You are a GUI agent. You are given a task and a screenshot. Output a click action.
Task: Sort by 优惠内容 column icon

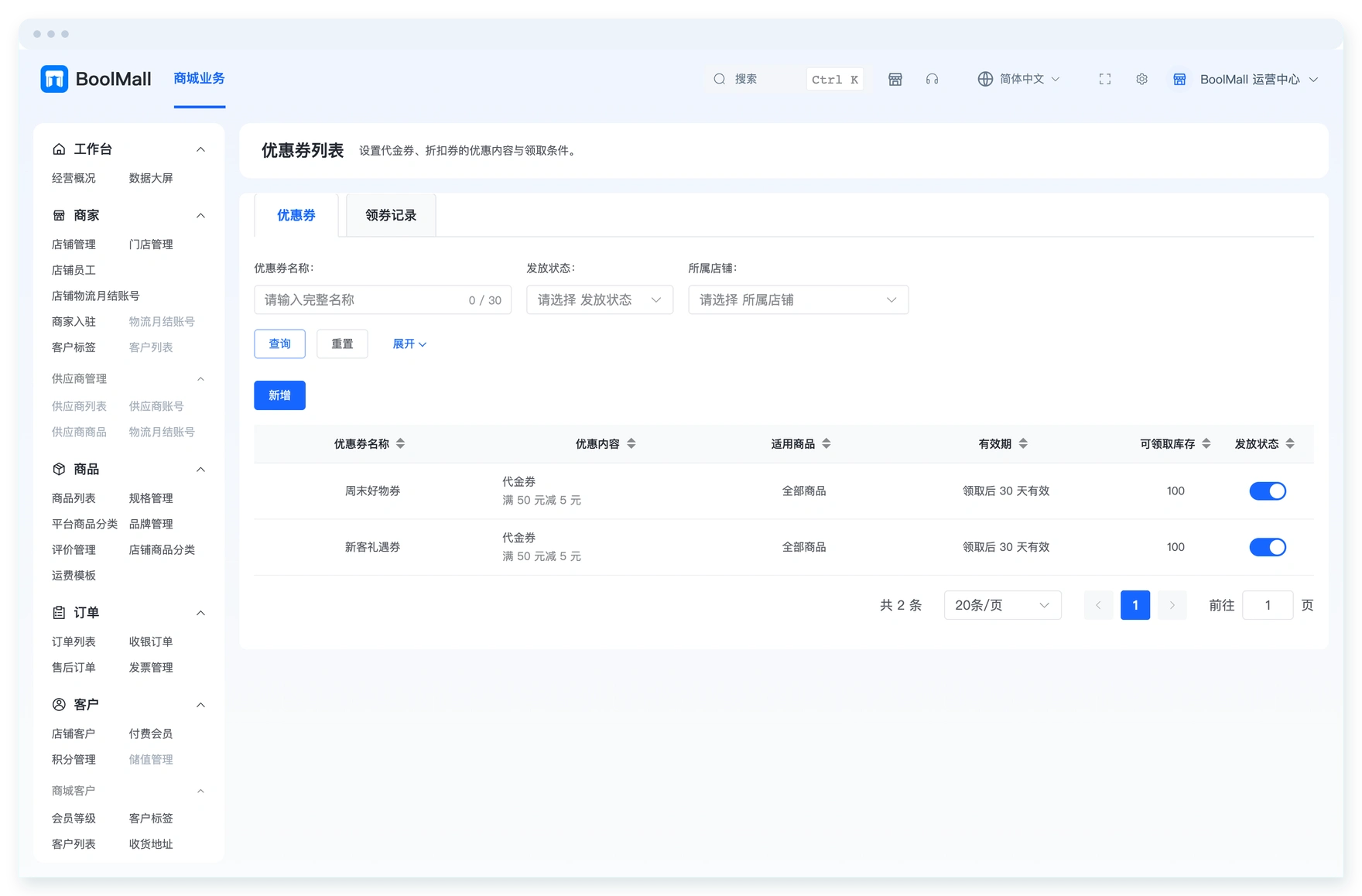631,443
